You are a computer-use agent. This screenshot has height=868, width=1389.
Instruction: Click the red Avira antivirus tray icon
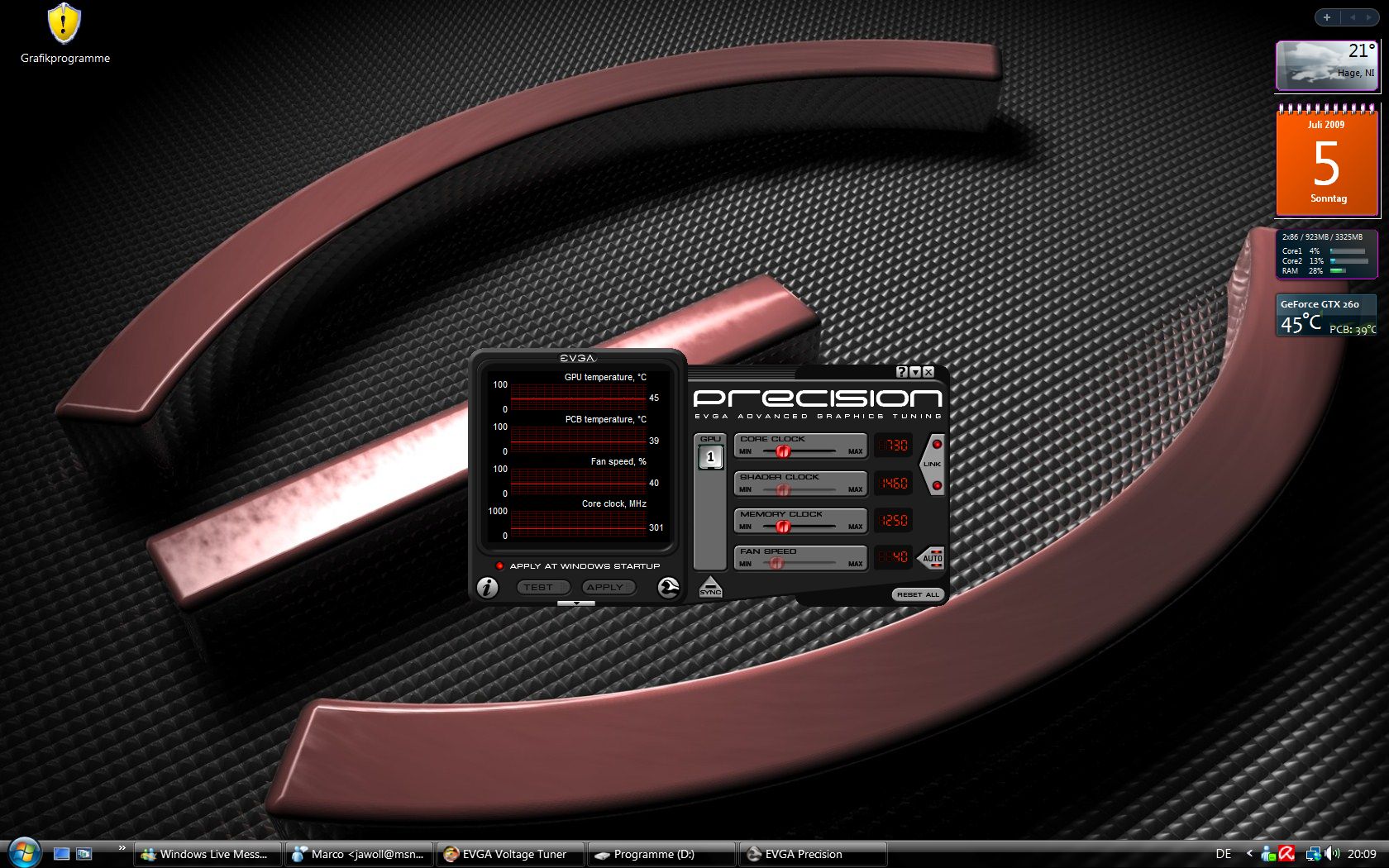click(1286, 854)
